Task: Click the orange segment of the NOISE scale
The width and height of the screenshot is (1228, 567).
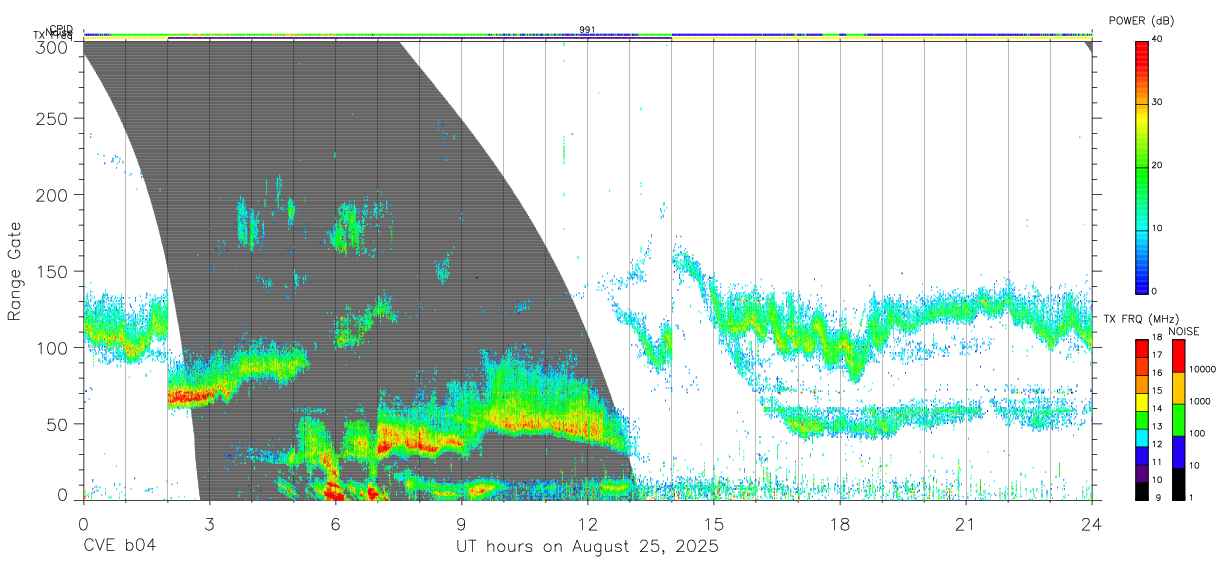Action: (x=1178, y=387)
